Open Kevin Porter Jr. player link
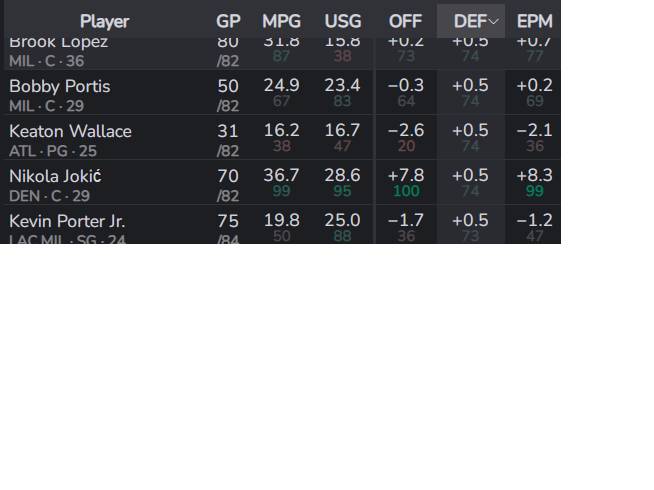This screenshot has height=490, width=654. tap(67, 221)
